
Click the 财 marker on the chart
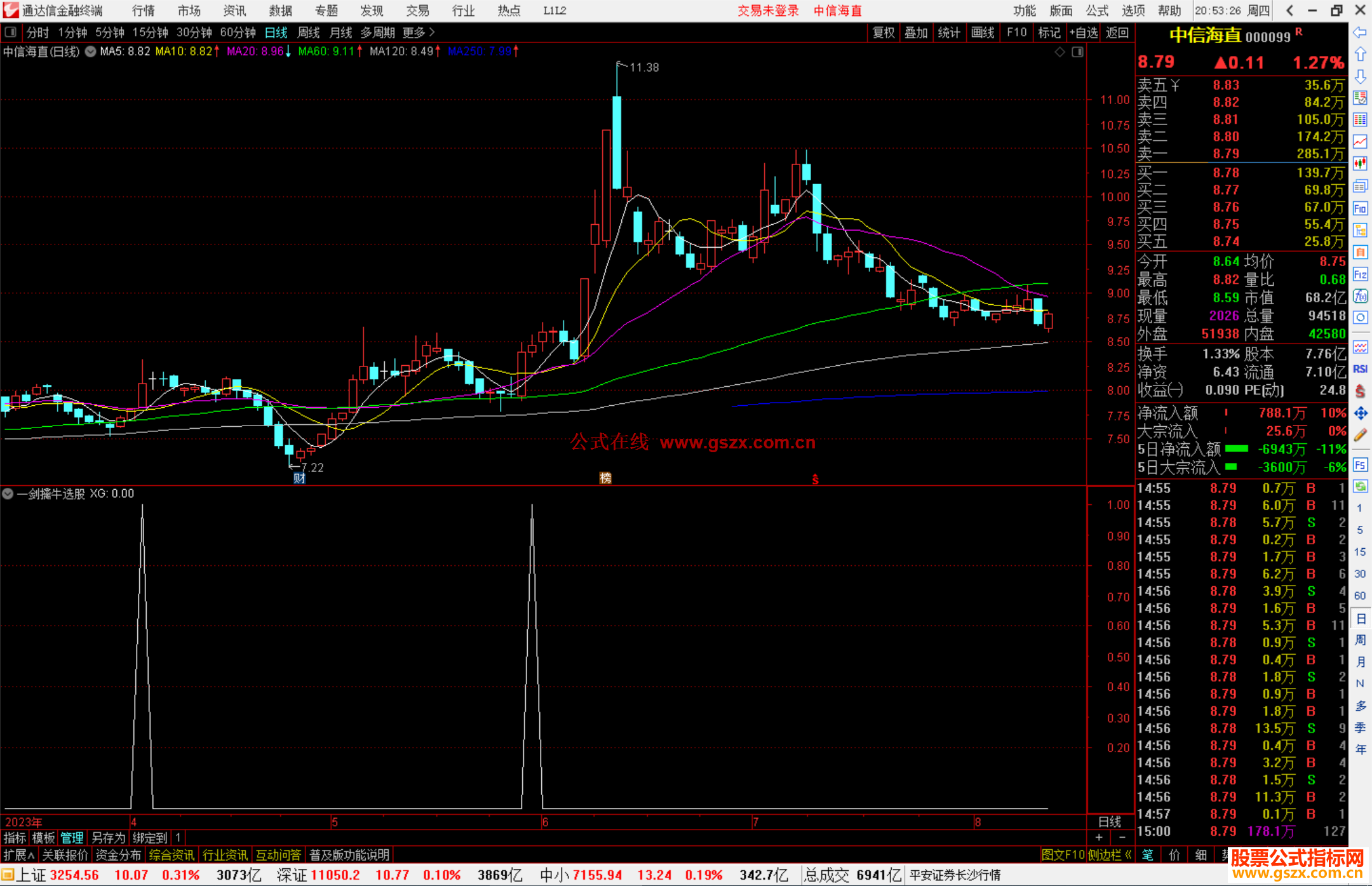(299, 478)
